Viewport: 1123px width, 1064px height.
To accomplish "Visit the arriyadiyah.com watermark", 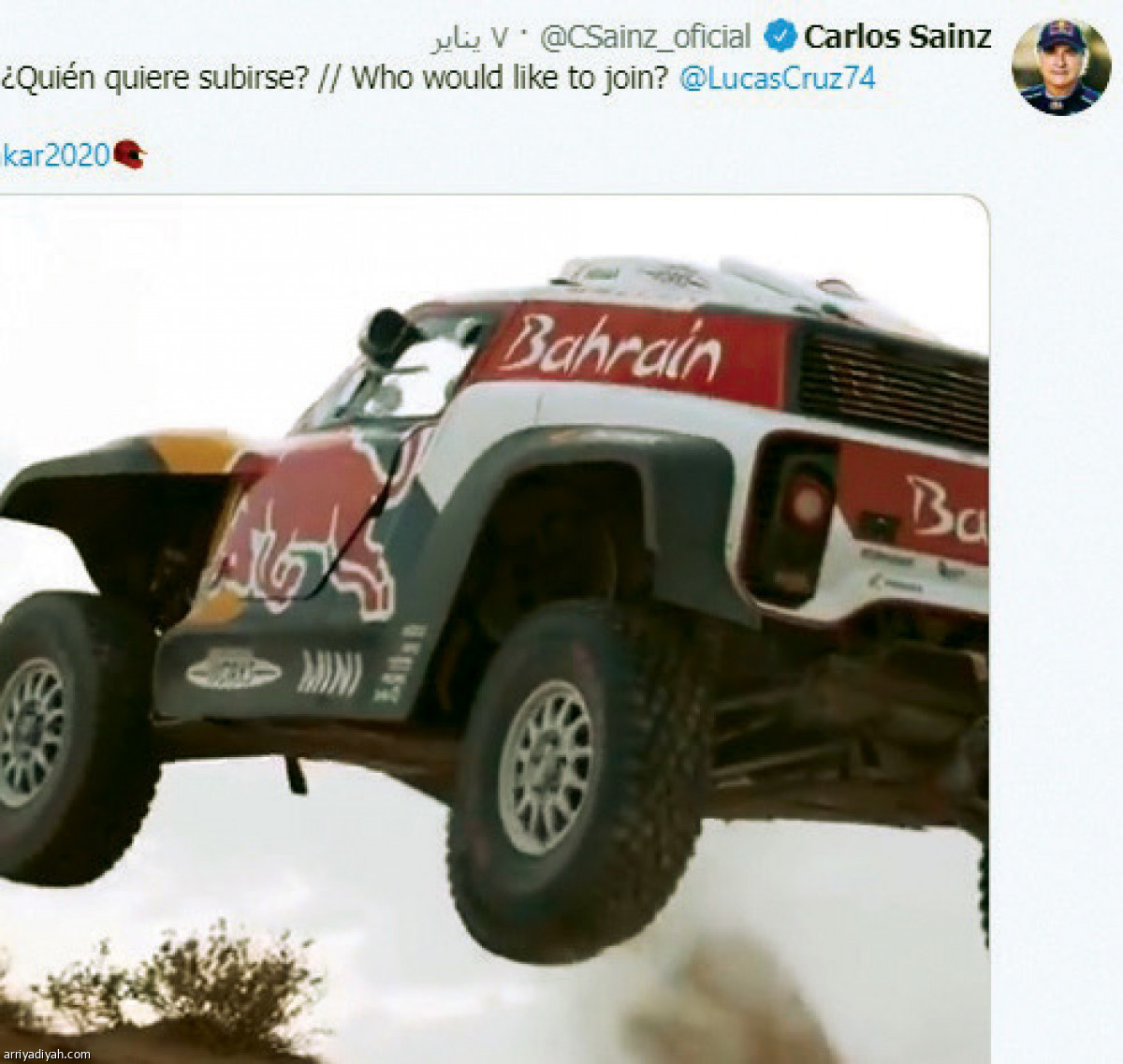I will click(46, 1054).
